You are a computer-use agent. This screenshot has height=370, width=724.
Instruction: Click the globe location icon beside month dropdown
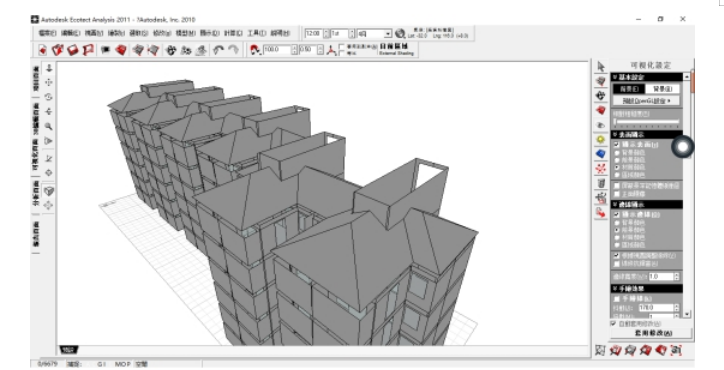click(400, 34)
